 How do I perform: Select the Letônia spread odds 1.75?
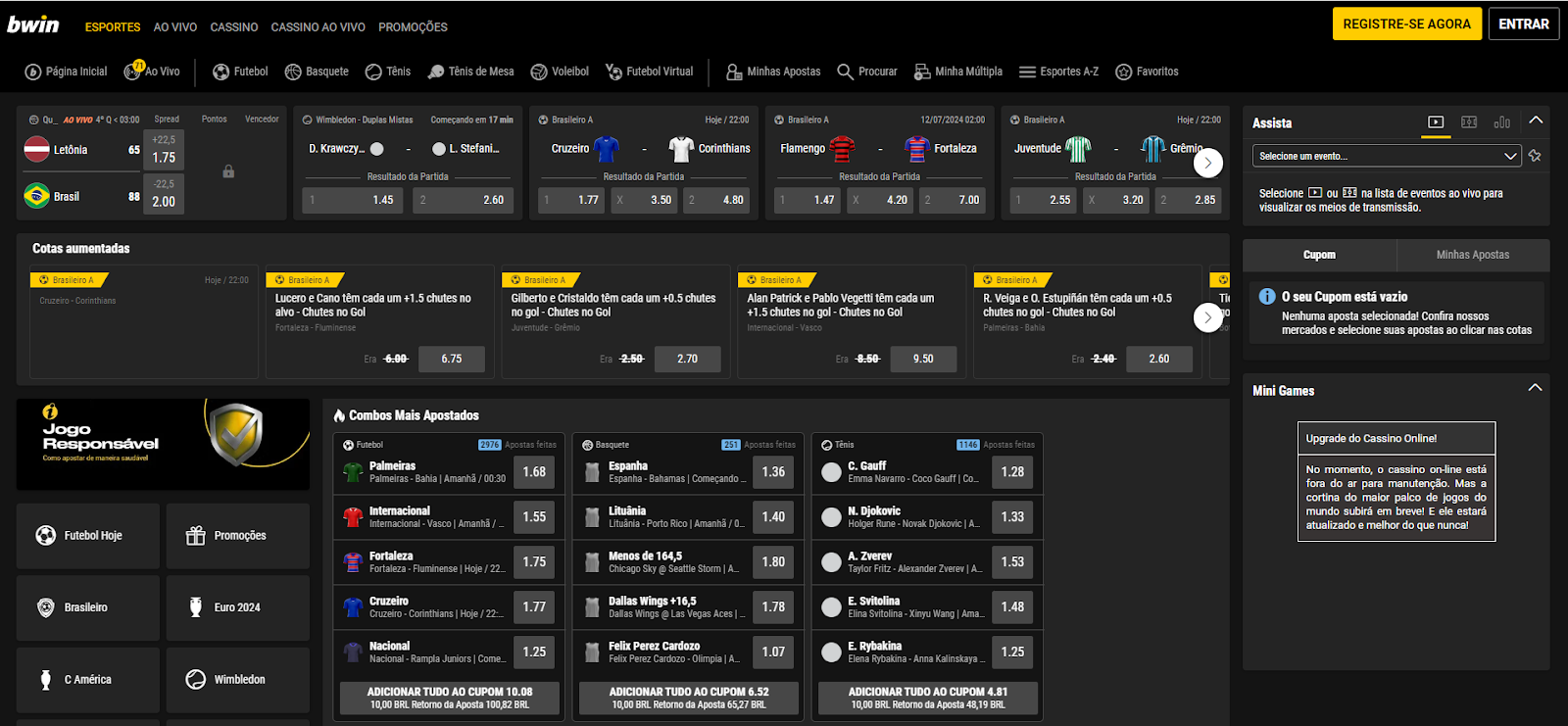point(164,150)
